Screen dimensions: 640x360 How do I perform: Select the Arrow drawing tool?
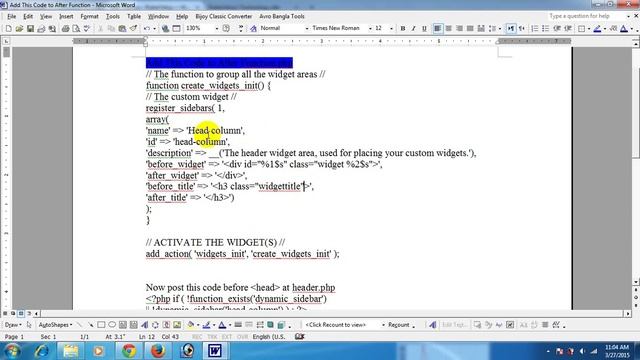[90, 325]
